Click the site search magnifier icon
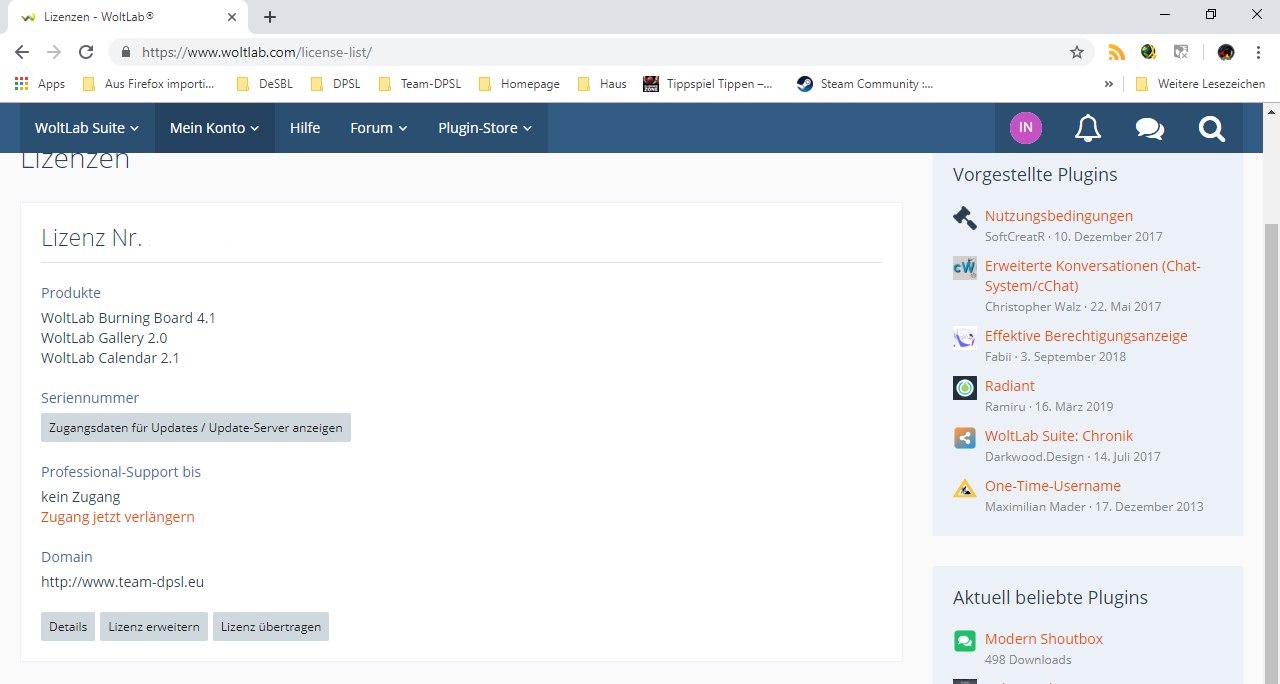This screenshot has height=684, width=1280. point(1211,128)
